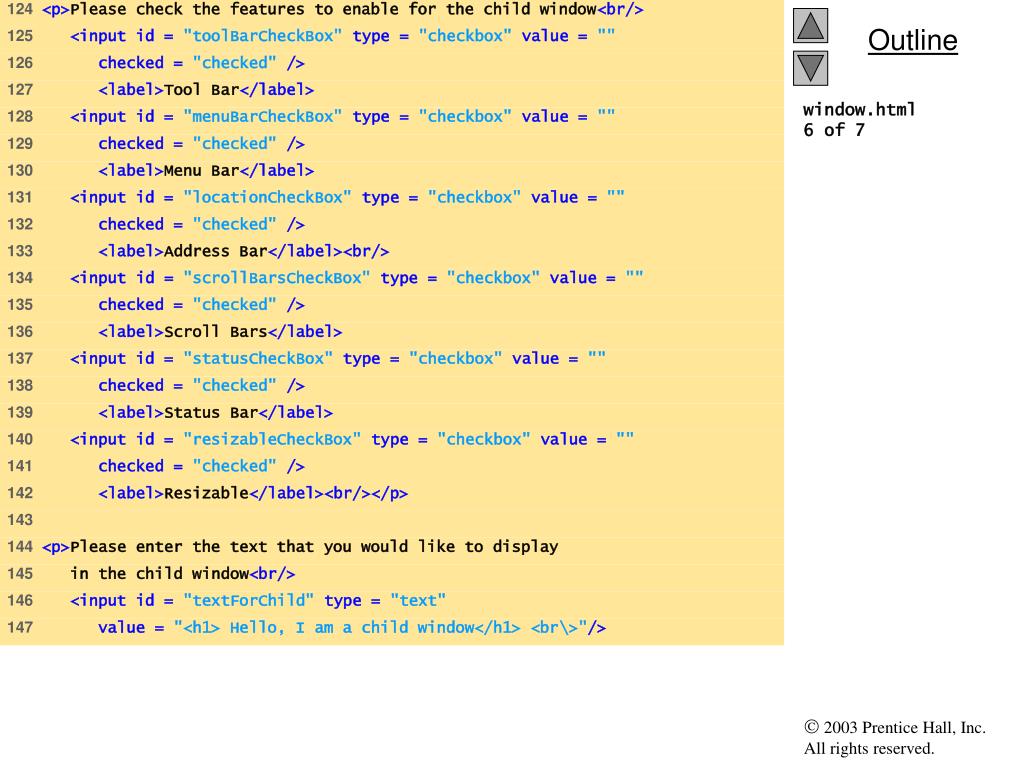Viewport: 1024px width, 768px height.
Task: Click the Scroll Bars label text
Action: pos(216,332)
